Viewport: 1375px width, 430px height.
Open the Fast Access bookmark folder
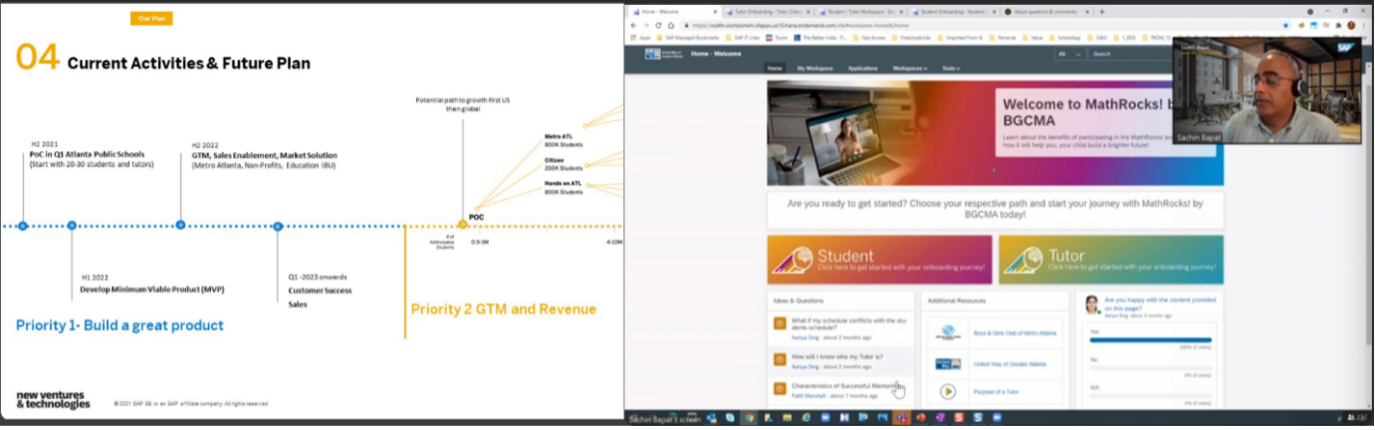(x=868, y=38)
